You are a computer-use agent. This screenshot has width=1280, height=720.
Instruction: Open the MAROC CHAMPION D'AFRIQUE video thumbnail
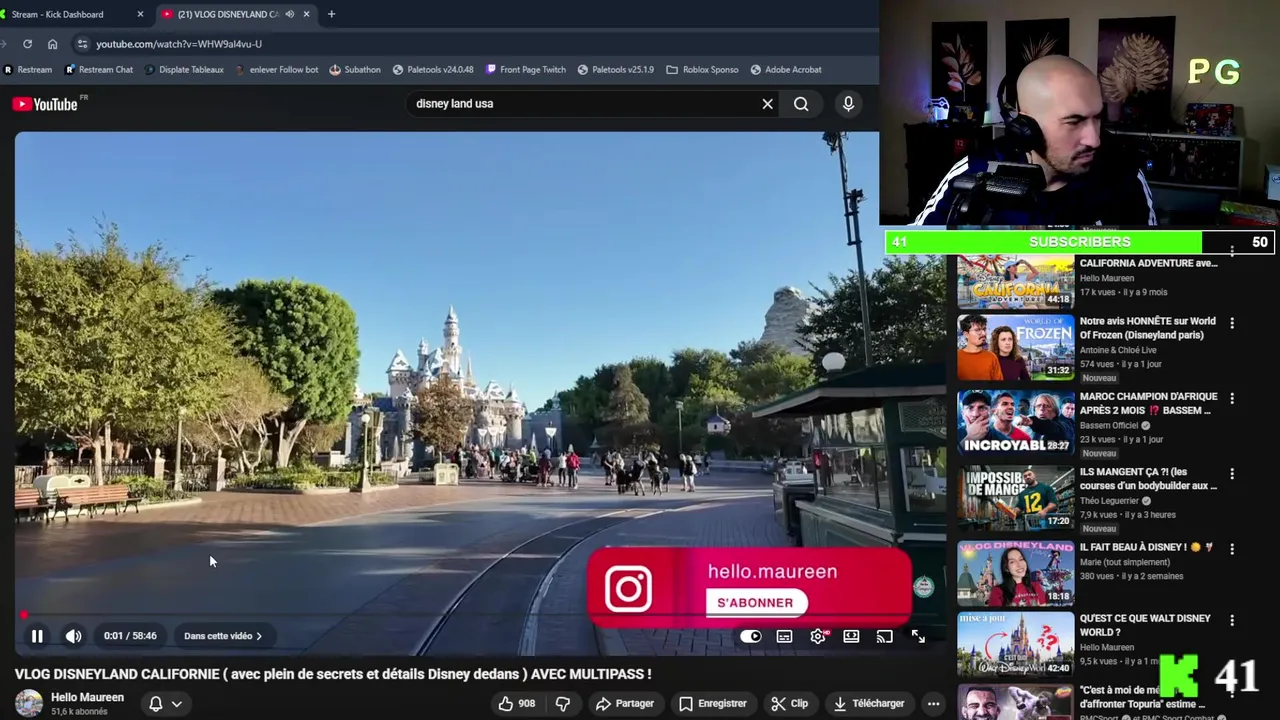(1015, 423)
